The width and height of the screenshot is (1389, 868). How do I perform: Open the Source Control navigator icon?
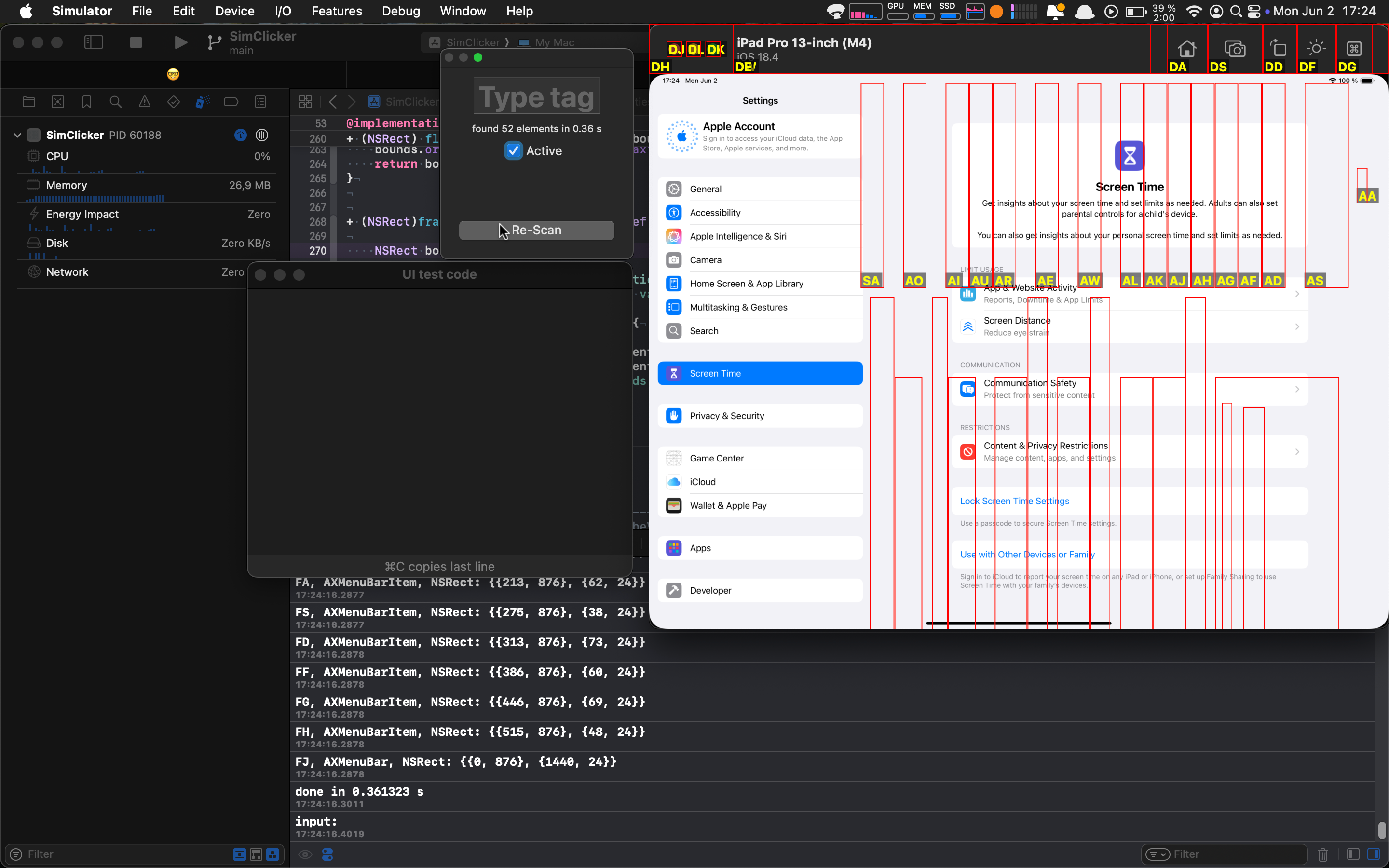pos(58,102)
